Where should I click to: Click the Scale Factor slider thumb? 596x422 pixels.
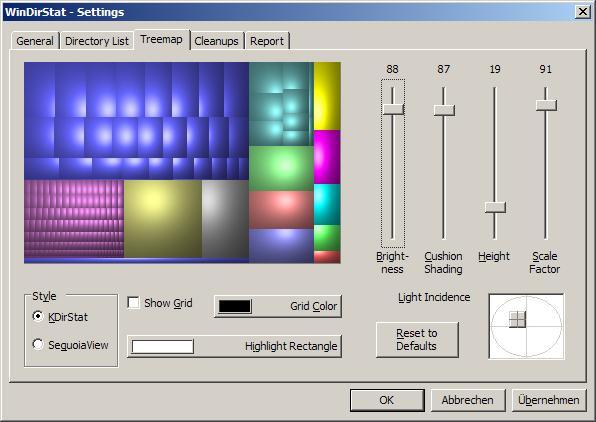tap(546, 105)
